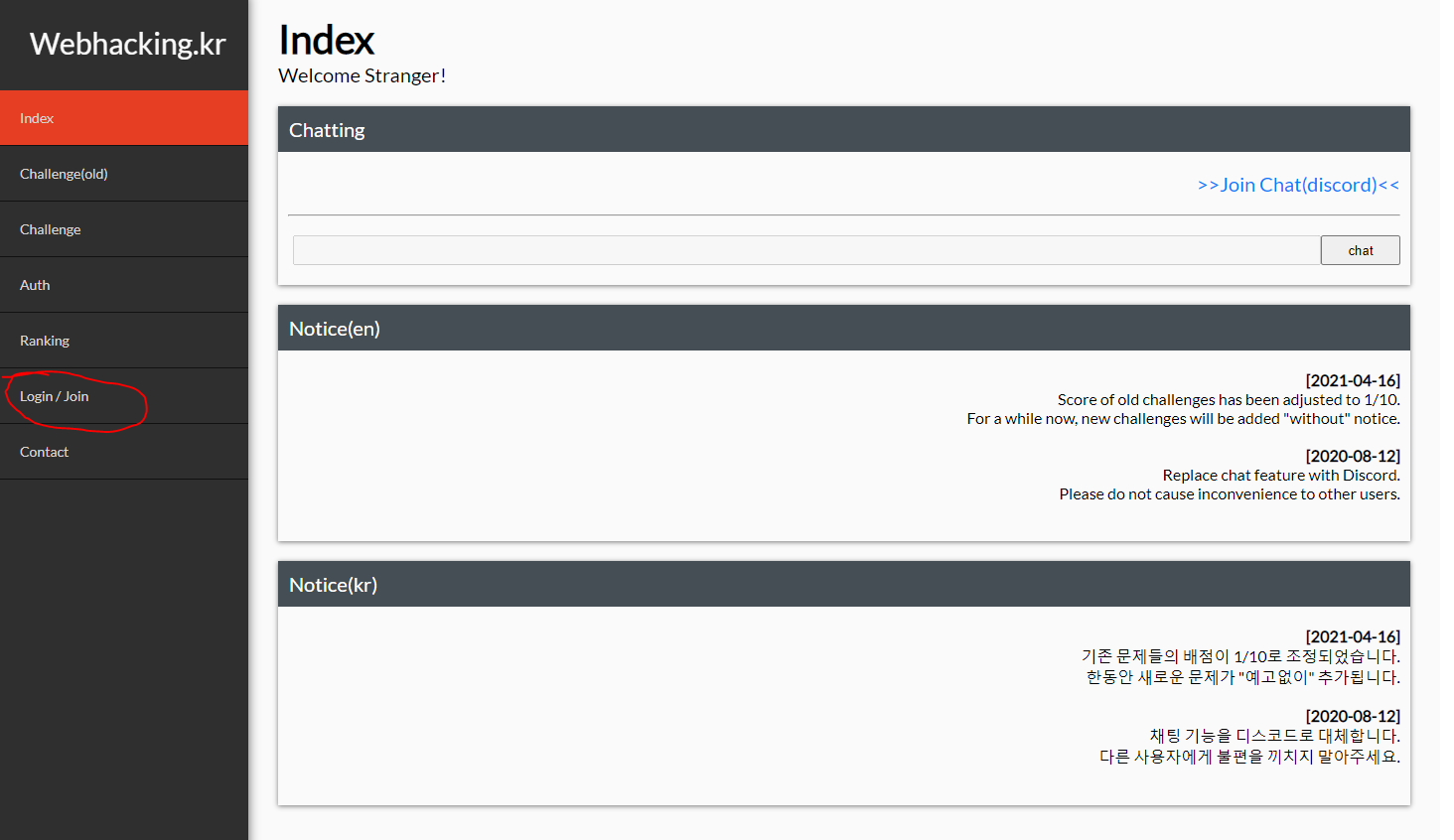Select the [2020-08-12] Korean notice date

pyautogui.click(x=1353, y=716)
